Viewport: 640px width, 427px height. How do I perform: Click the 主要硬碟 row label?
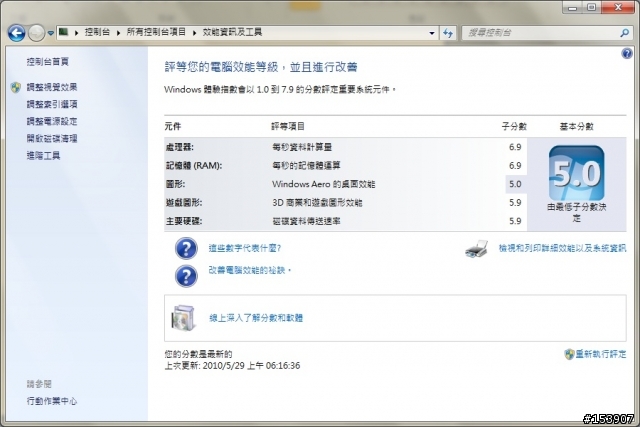point(184,221)
